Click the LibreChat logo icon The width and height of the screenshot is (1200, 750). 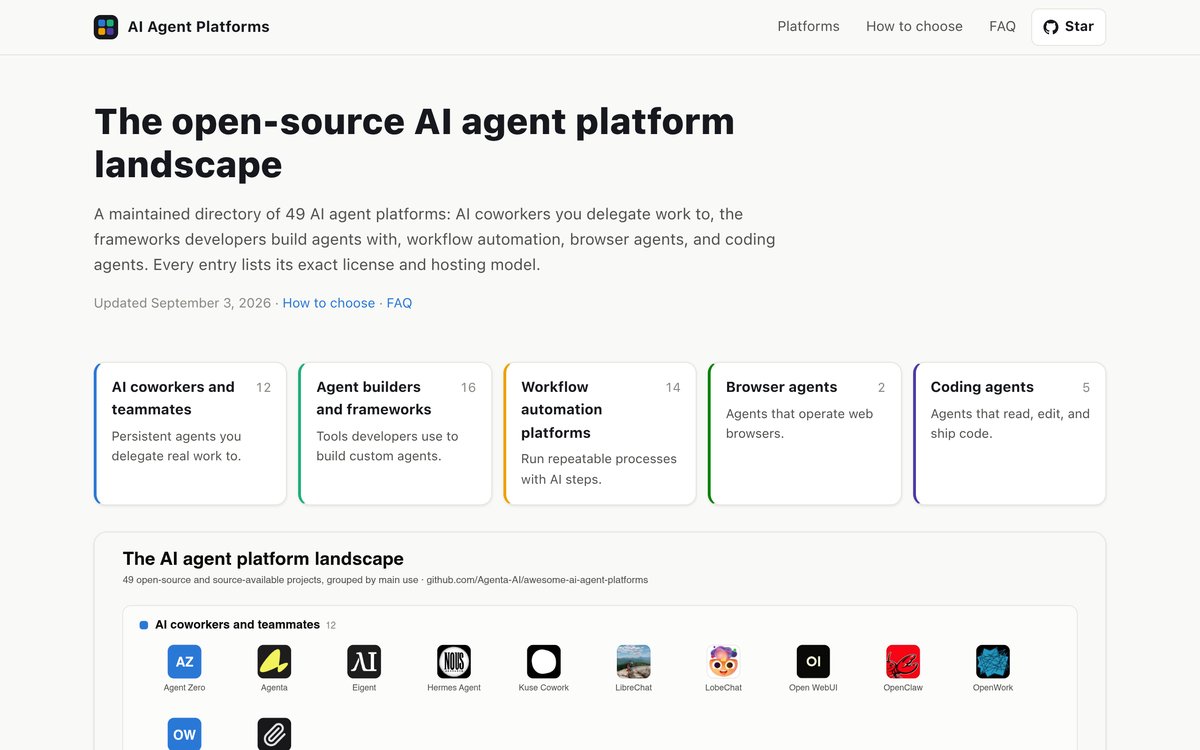pyautogui.click(x=634, y=662)
